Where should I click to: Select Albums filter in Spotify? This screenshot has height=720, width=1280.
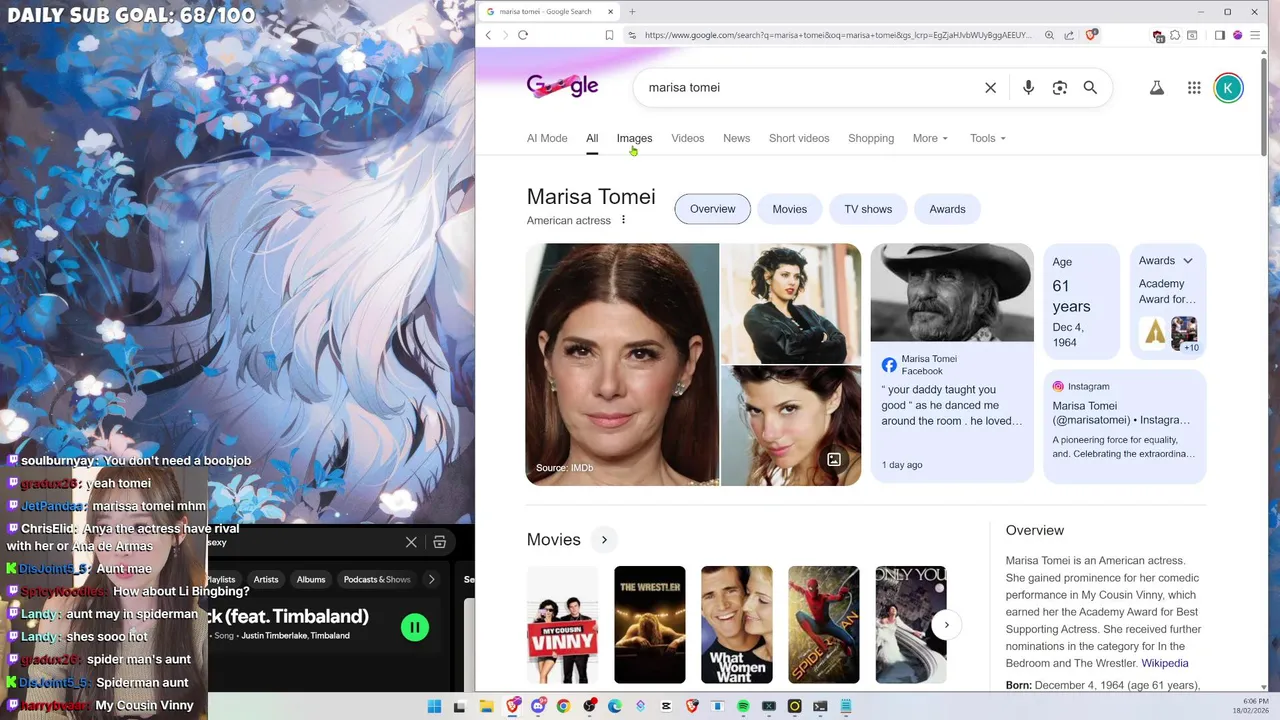311,579
